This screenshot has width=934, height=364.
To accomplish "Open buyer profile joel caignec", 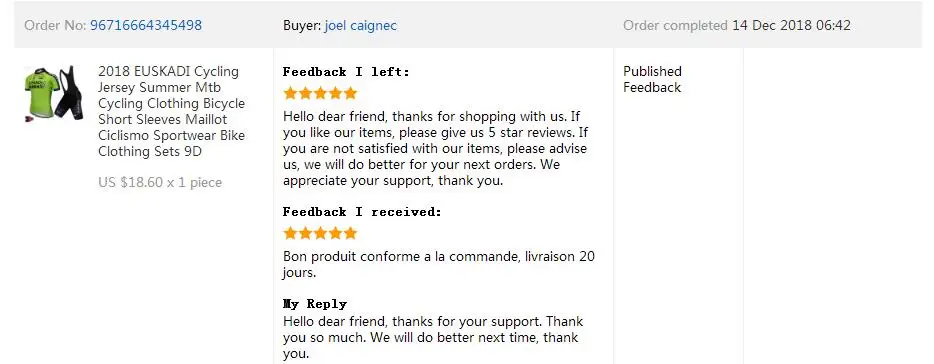I will pos(360,26).
